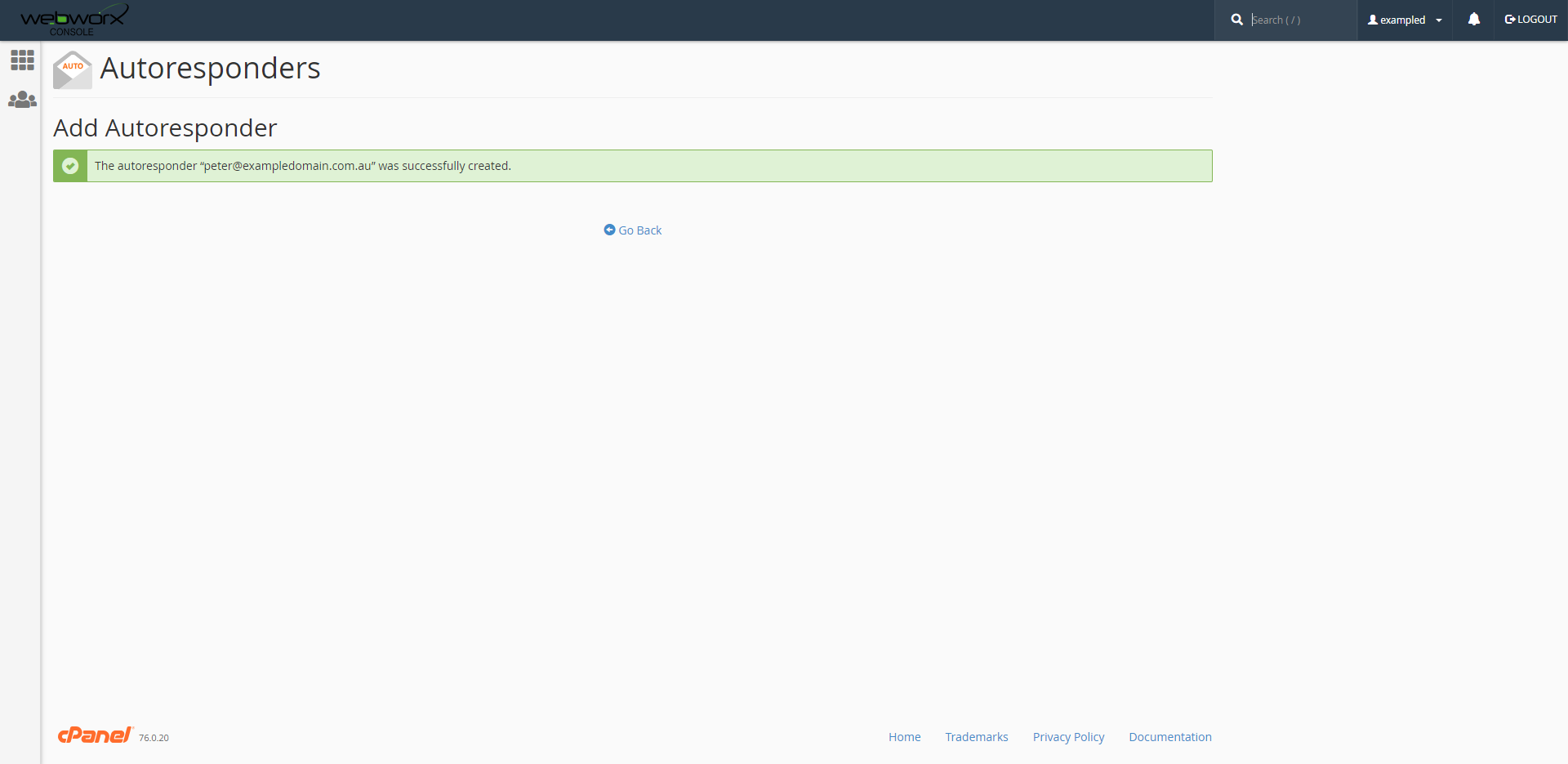
Task: Open the Trademarks footer link
Action: click(976, 737)
